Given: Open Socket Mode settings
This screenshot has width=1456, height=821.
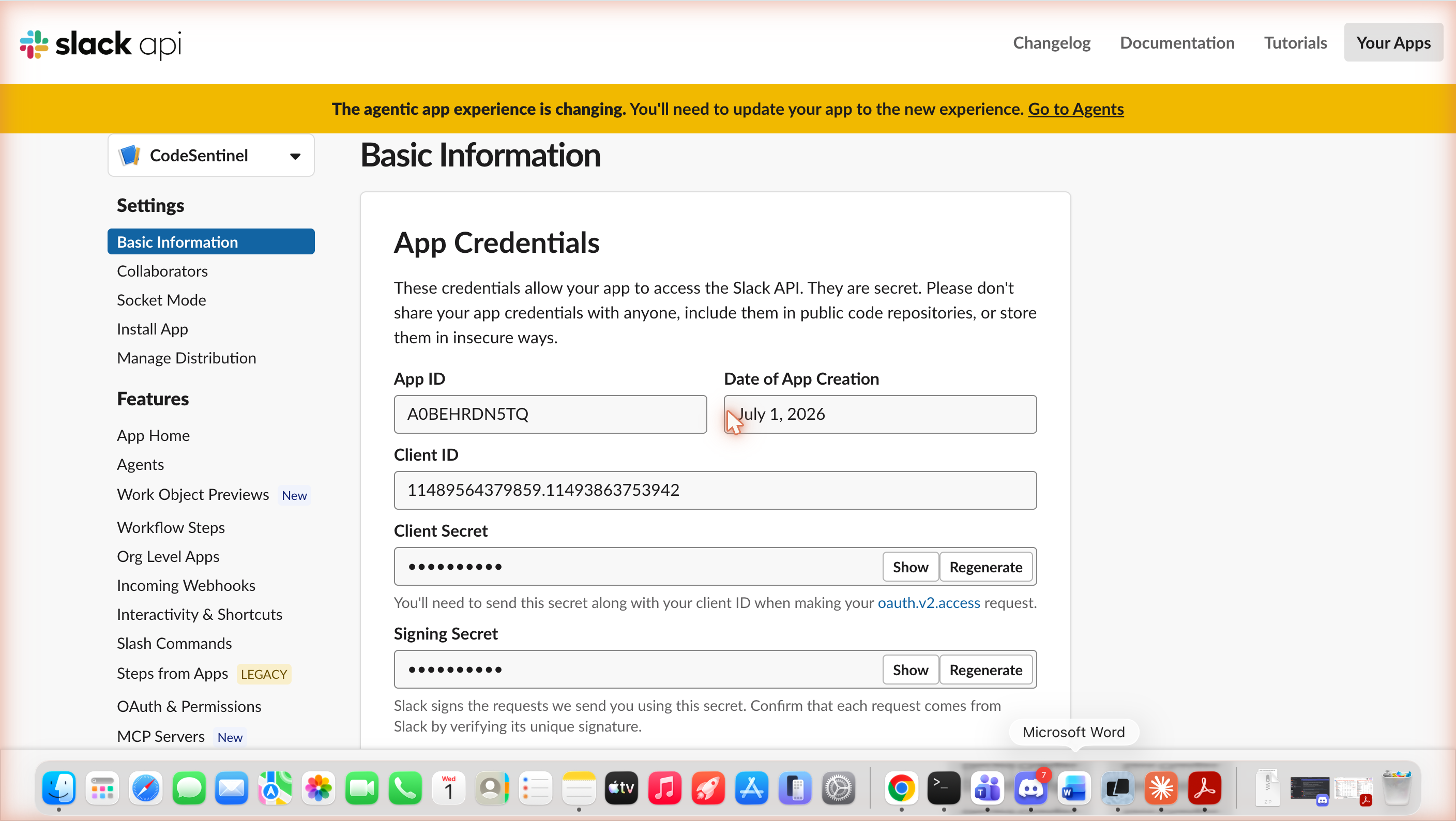Looking at the screenshot, I should (161, 299).
